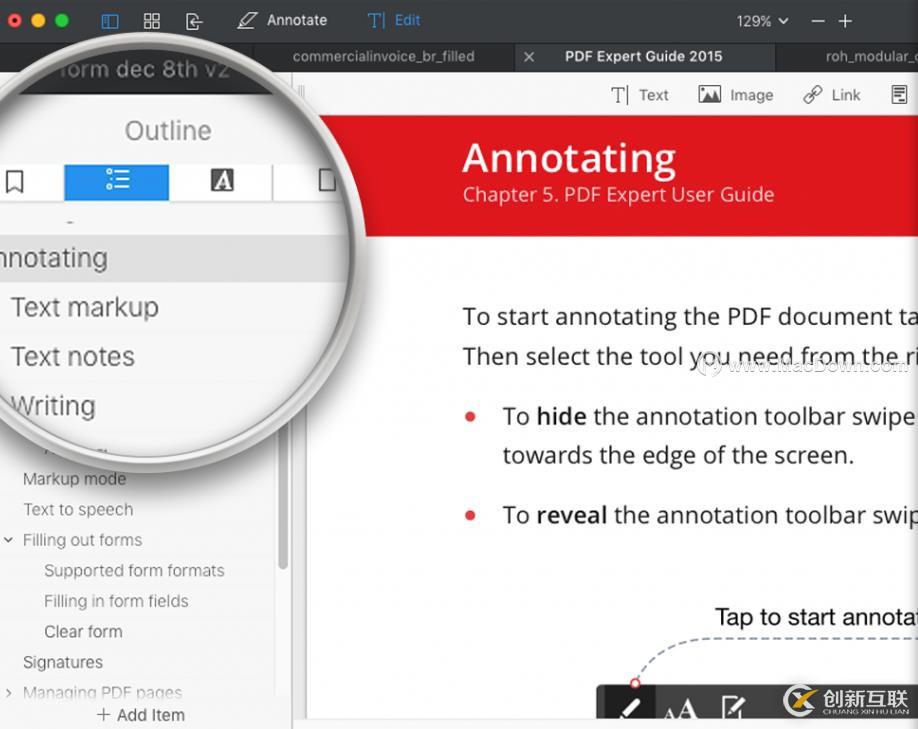Click the note edit icon in pictured toolbar

[x=732, y=706]
